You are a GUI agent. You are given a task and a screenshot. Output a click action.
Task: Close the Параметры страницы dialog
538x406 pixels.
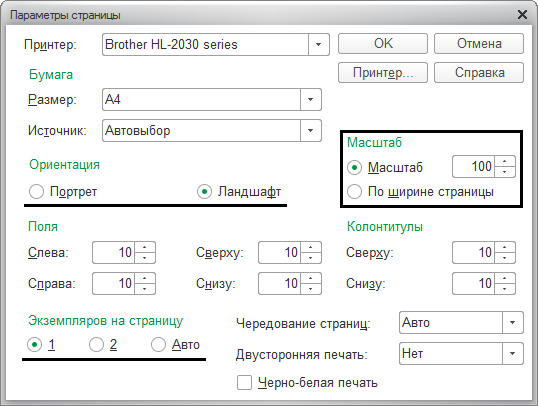coord(522,15)
